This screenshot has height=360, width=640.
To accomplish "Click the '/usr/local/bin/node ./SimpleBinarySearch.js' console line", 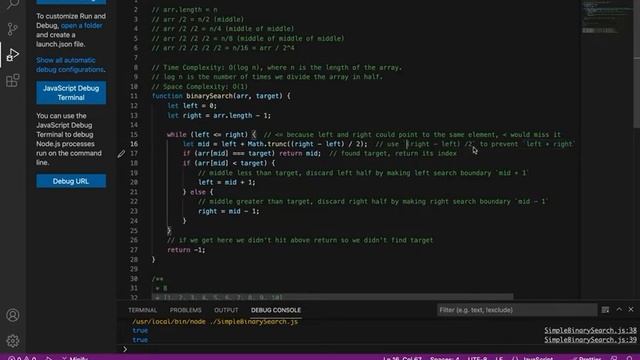I will (215, 322).
